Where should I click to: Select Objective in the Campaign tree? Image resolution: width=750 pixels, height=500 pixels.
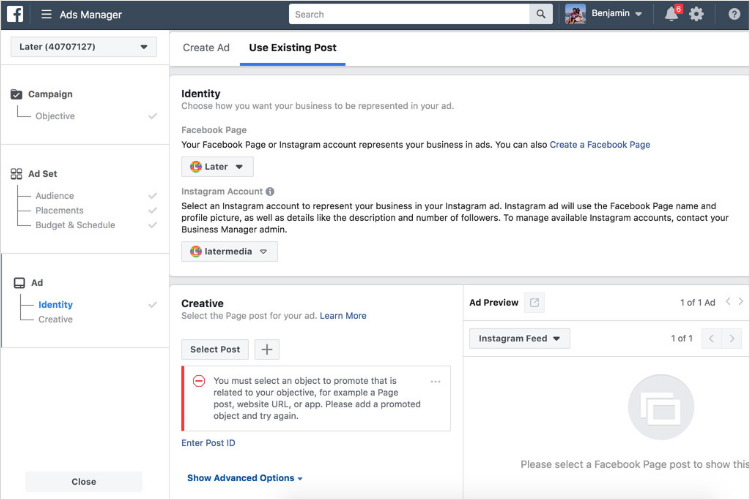[55, 116]
